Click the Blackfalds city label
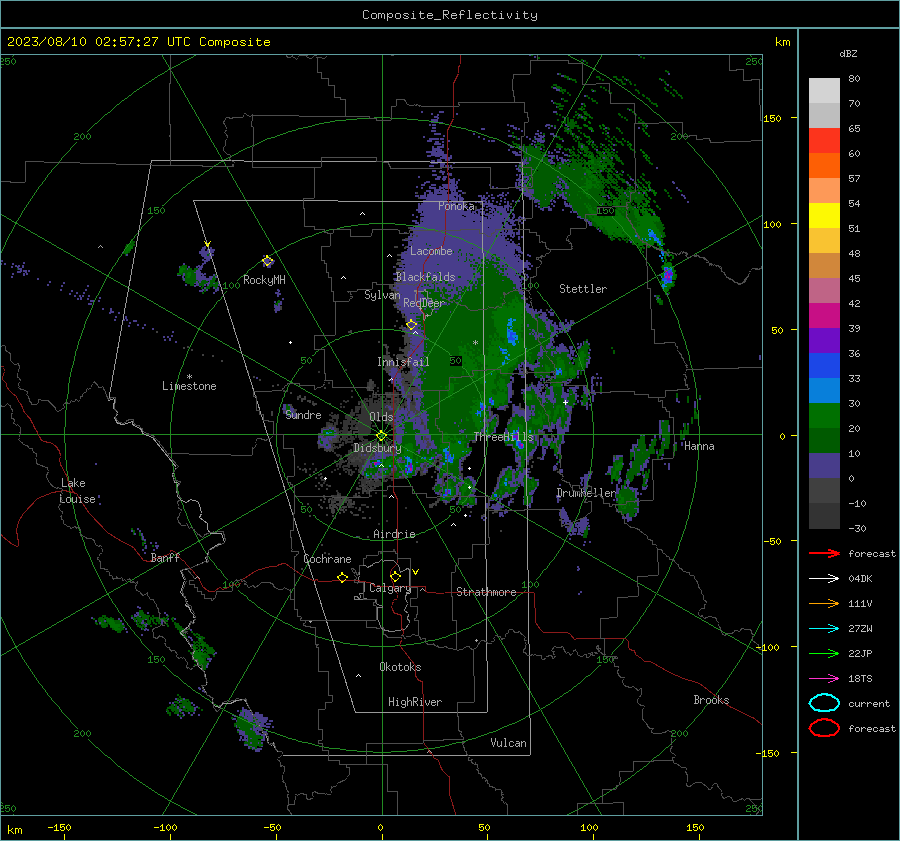 [x=425, y=277]
